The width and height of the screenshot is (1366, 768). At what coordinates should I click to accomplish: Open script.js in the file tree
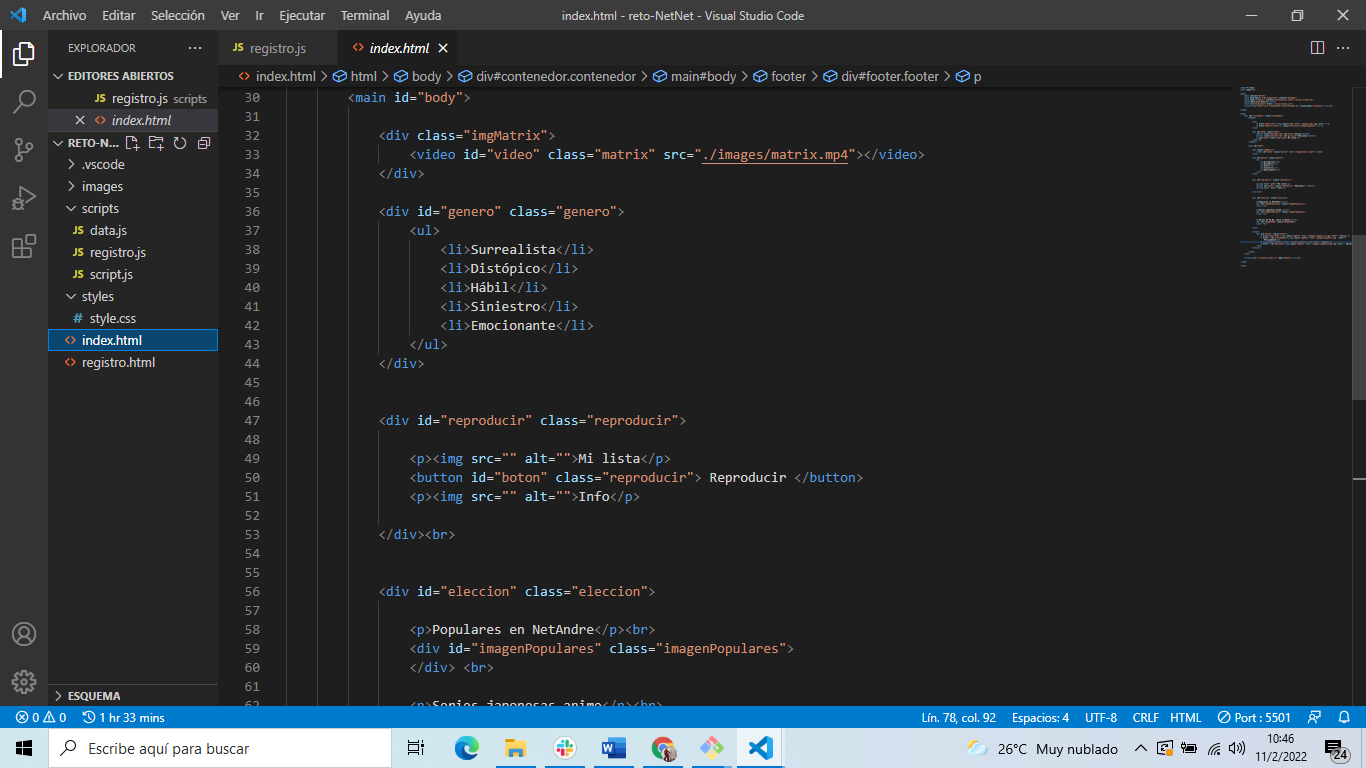(x=133, y=274)
